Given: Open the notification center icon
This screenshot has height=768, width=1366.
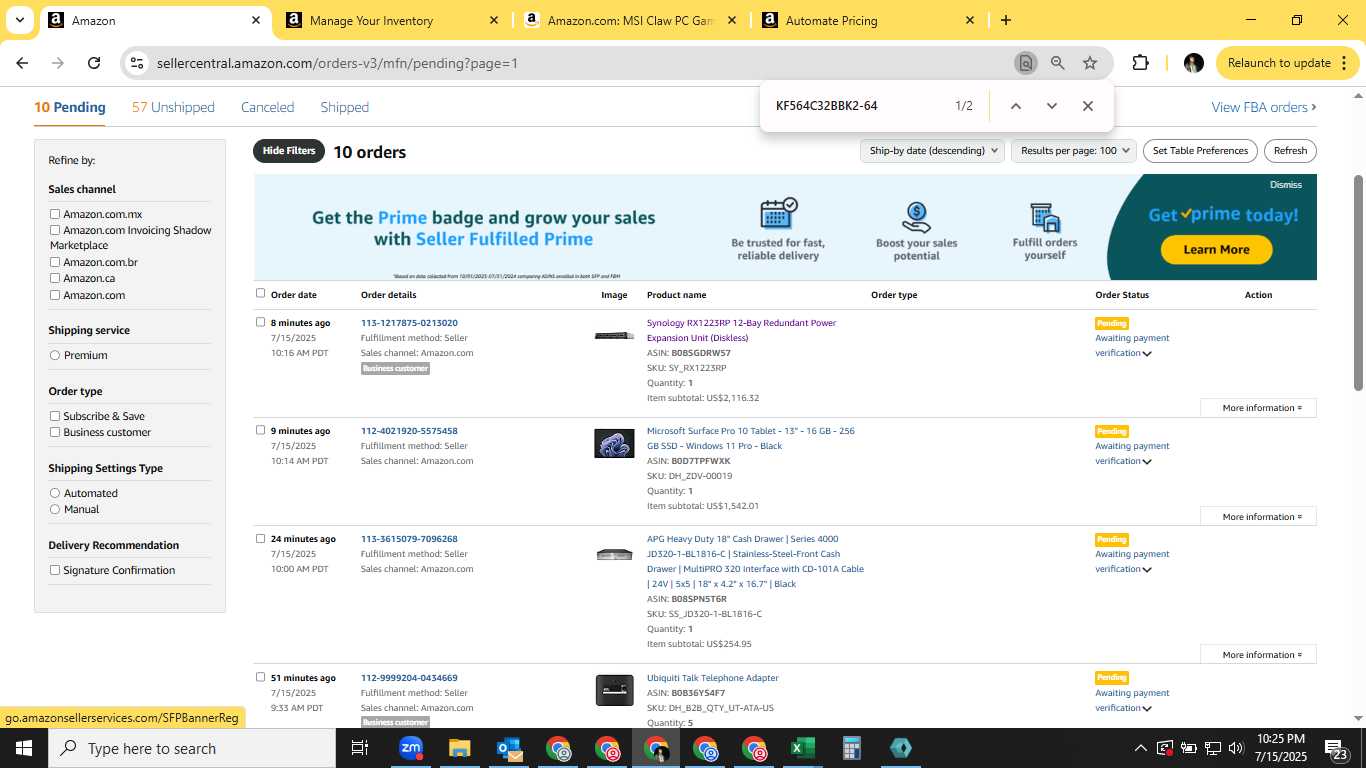Looking at the screenshot, I should 1336,748.
